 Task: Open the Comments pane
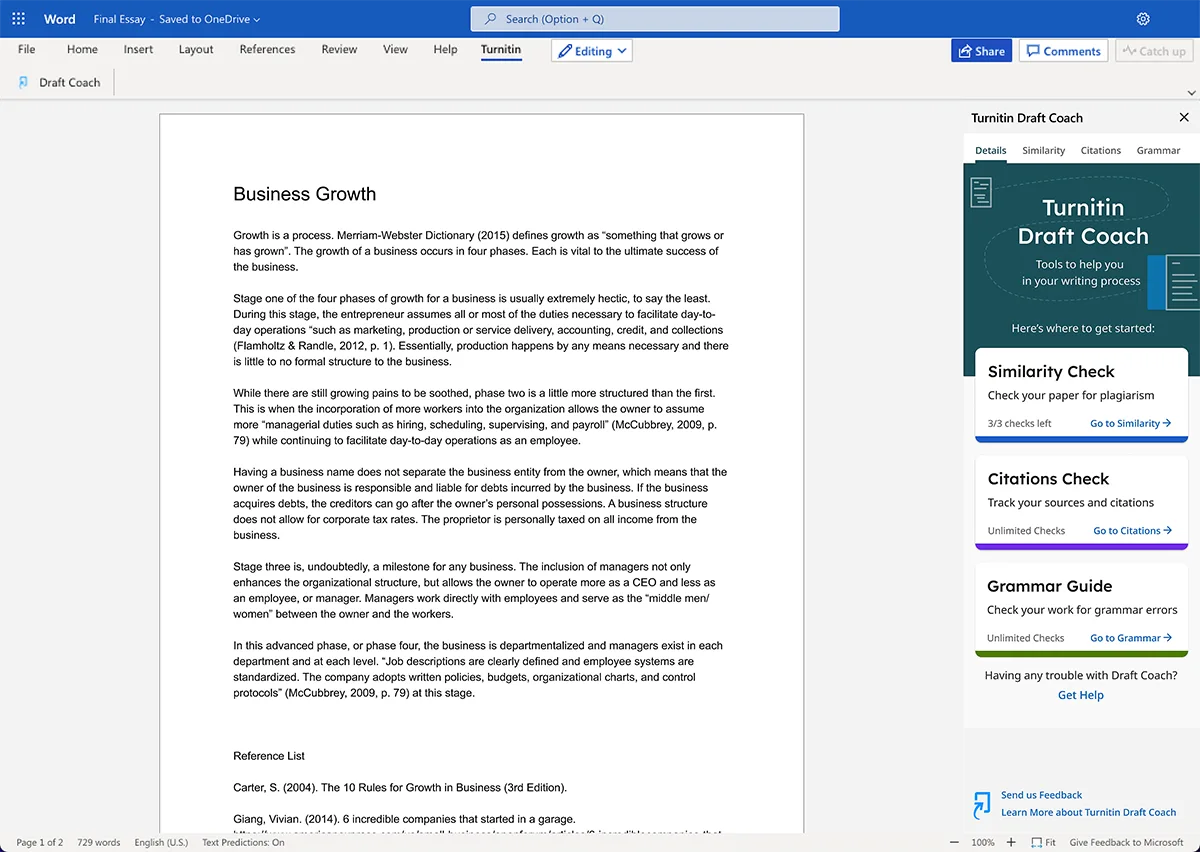point(1063,51)
